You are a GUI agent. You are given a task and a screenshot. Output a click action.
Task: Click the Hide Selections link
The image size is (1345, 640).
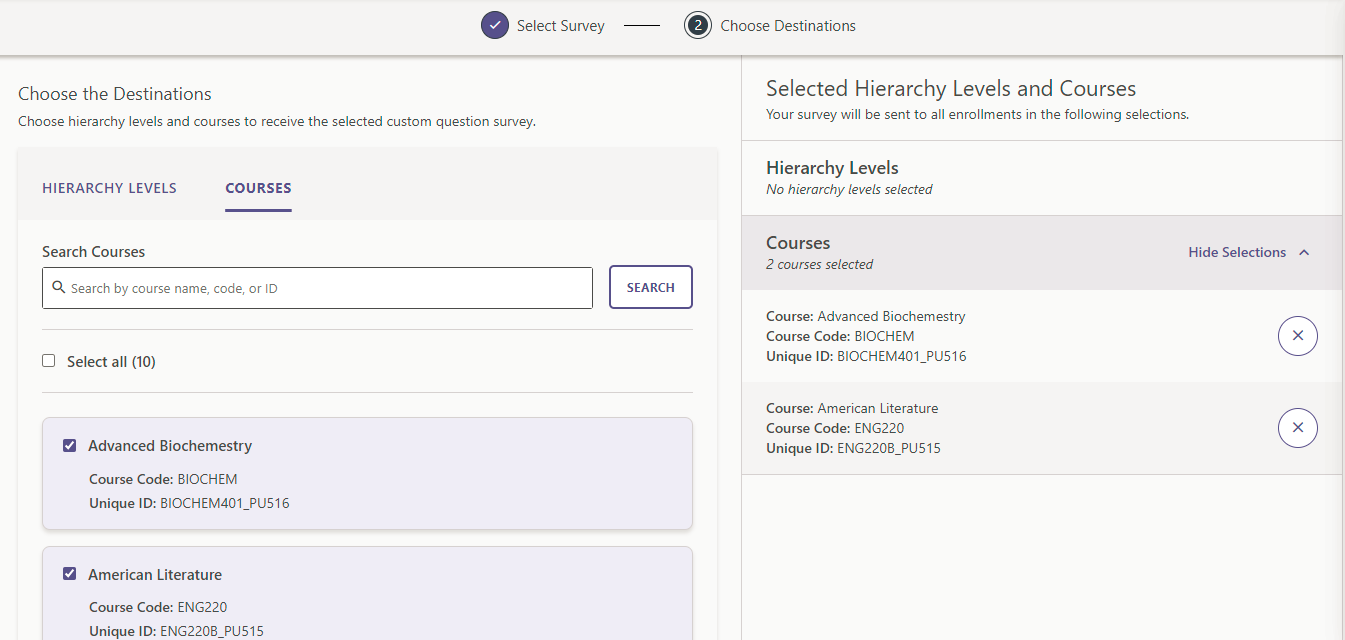pos(1237,252)
